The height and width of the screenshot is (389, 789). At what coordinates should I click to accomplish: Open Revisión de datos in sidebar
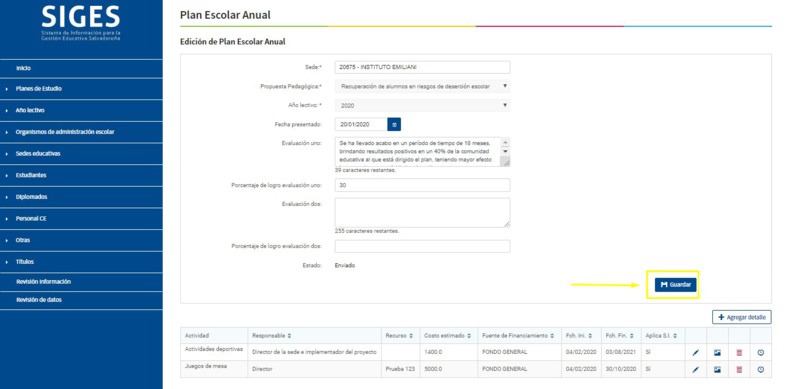pyautogui.click(x=81, y=300)
